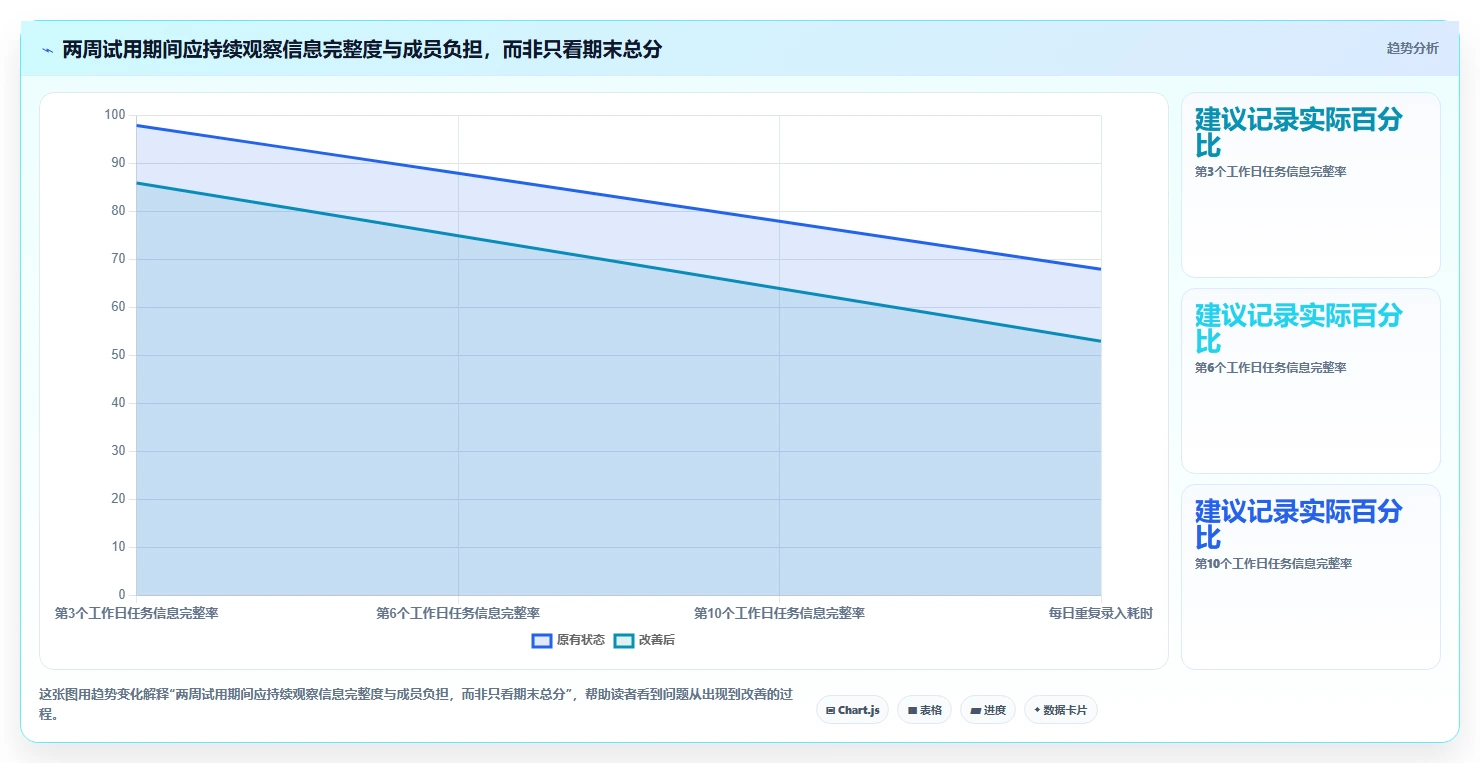Click the headline starting 两周试用期间
The width and height of the screenshot is (1480, 763).
click(x=362, y=49)
